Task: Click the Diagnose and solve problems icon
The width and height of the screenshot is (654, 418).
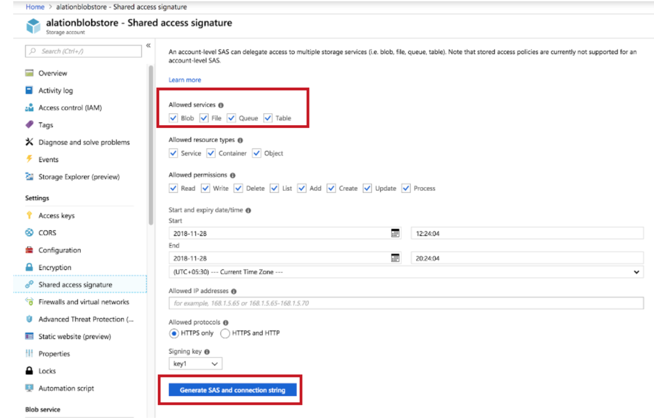Action: [x=29, y=142]
